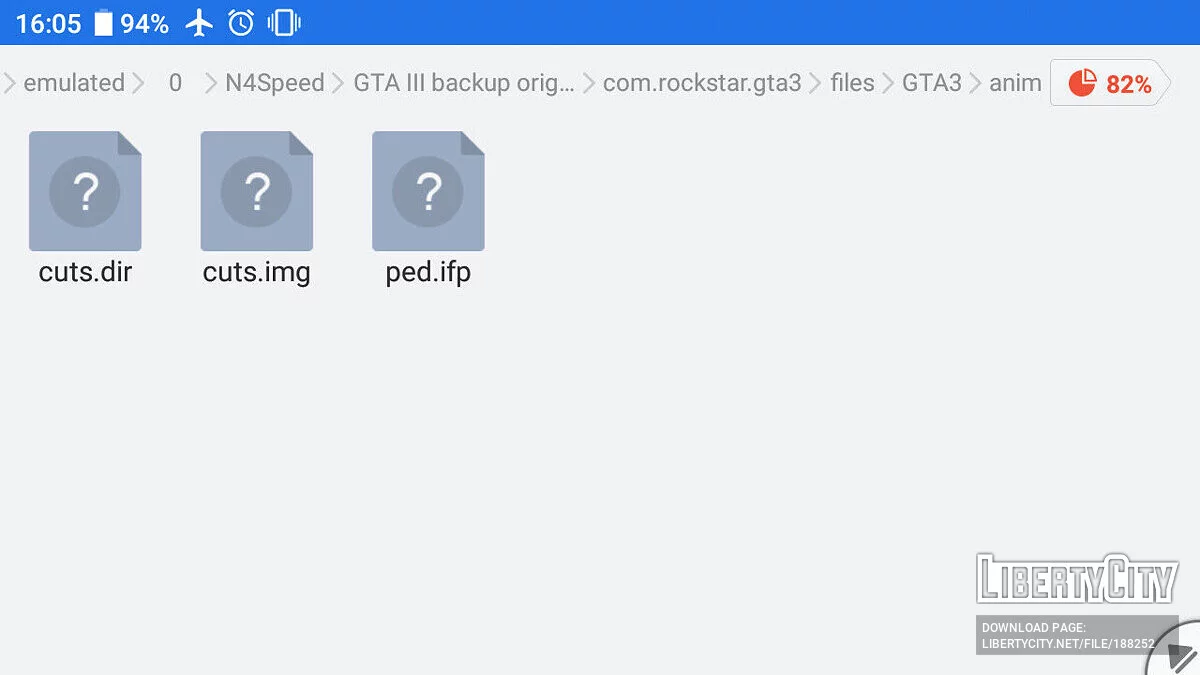This screenshot has width=1200, height=675.
Task: Tap the vibrate mode status icon
Action: (x=284, y=23)
